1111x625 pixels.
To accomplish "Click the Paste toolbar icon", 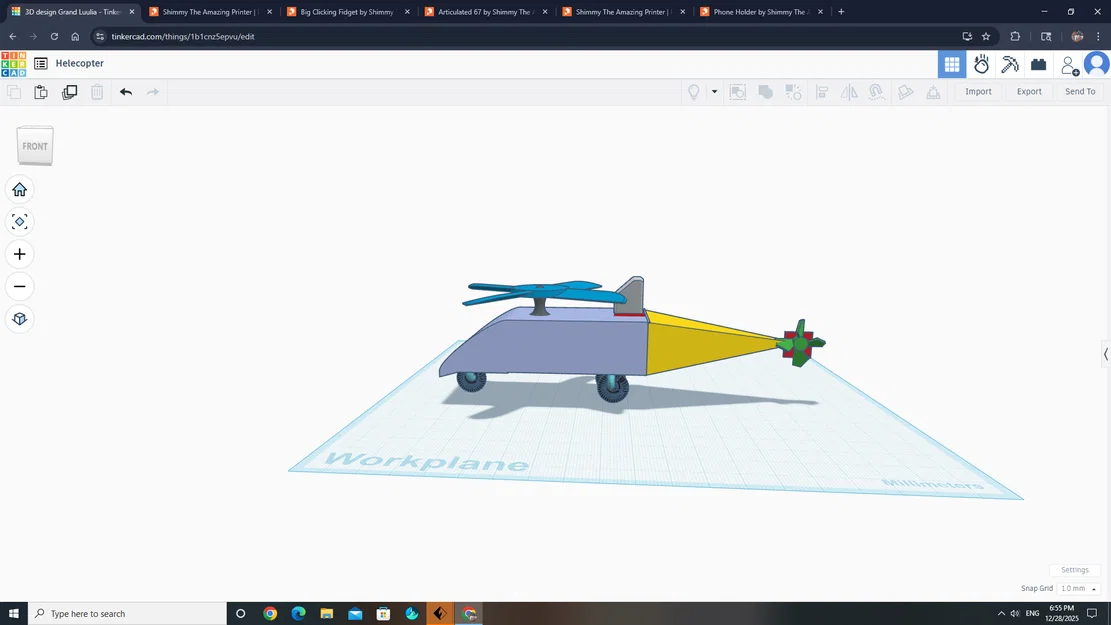I will pyautogui.click(x=41, y=92).
